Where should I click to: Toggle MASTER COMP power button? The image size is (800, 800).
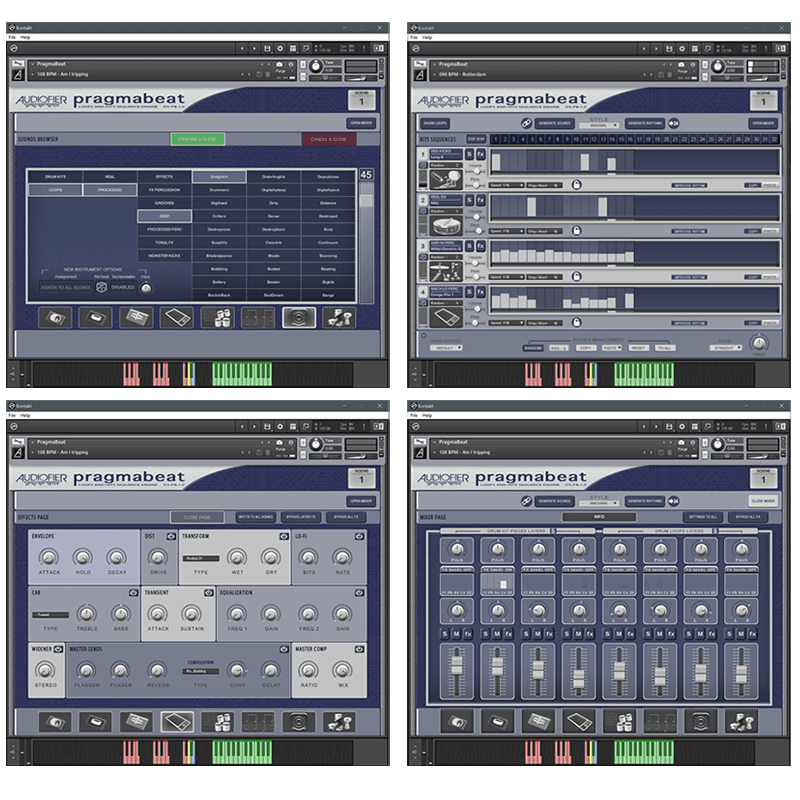(x=360, y=649)
